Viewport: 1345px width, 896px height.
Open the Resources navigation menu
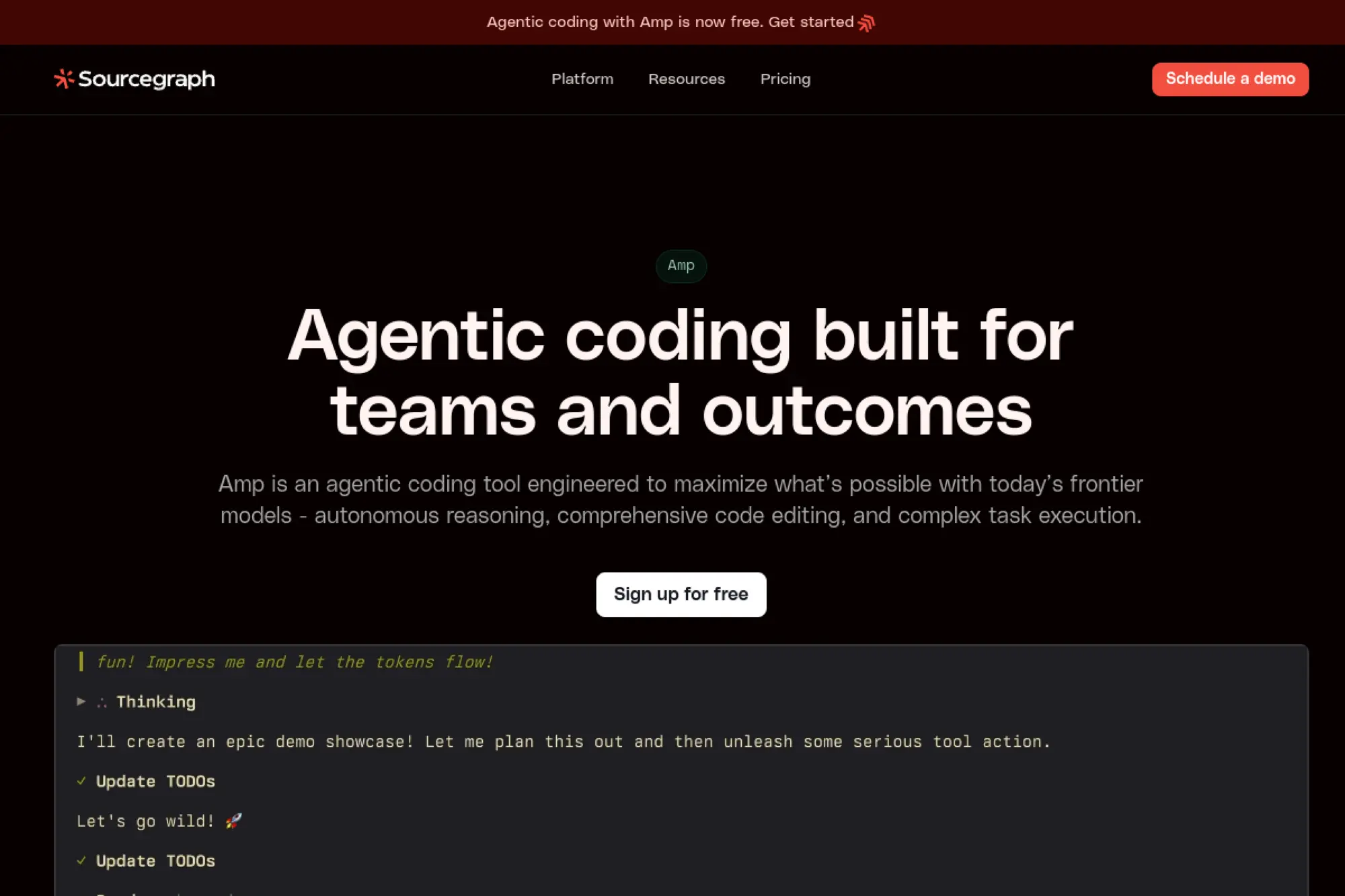pyautogui.click(x=686, y=79)
